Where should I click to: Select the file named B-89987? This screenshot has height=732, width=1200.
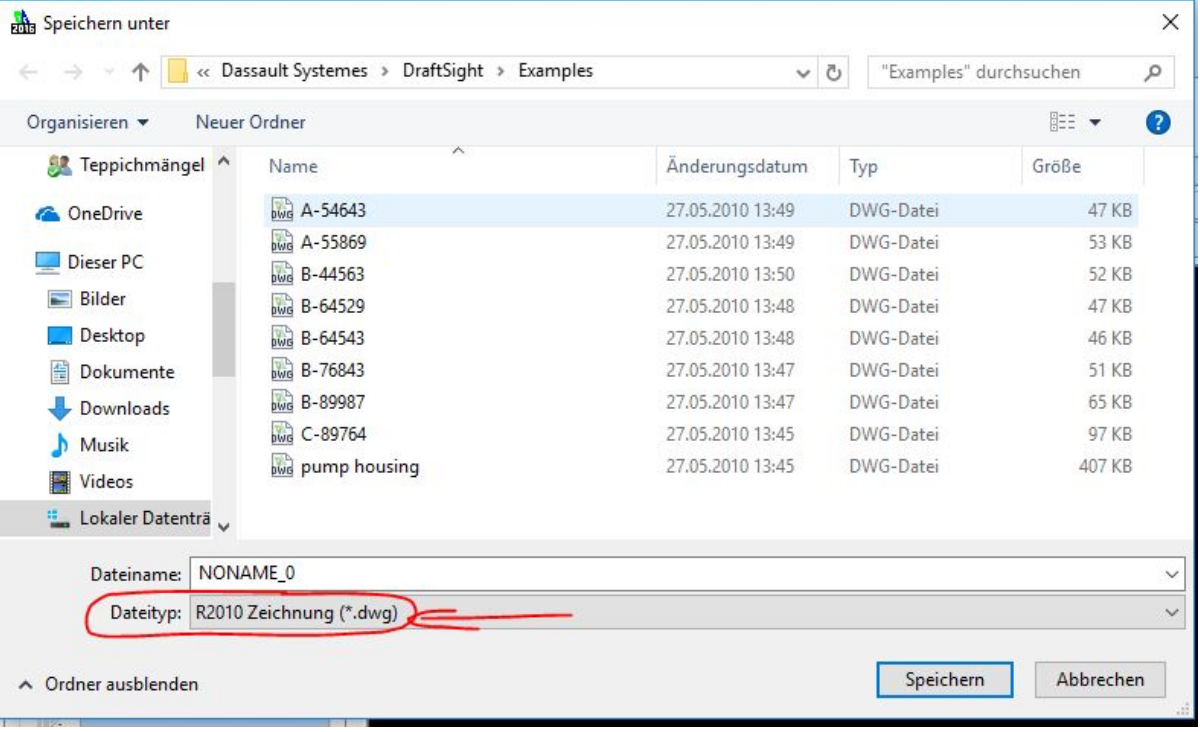(333, 402)
